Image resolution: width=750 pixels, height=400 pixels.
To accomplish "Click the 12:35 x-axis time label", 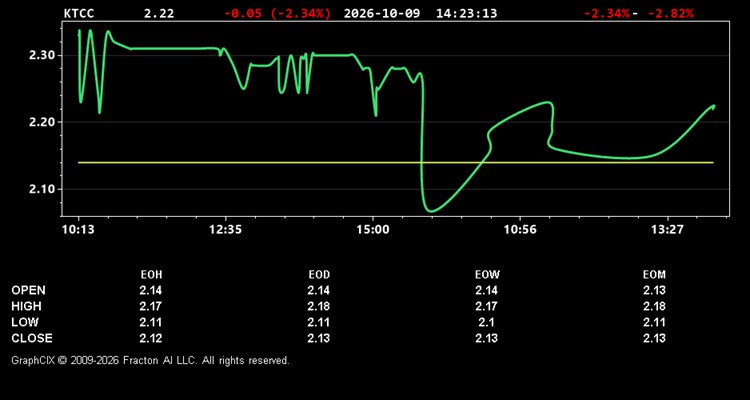I will 226,229.
